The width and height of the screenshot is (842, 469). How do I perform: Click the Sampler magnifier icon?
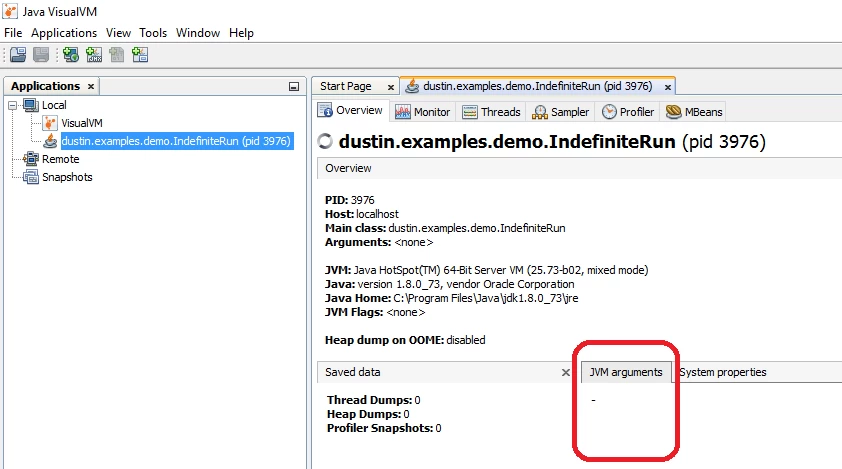[x=539, y=112]
